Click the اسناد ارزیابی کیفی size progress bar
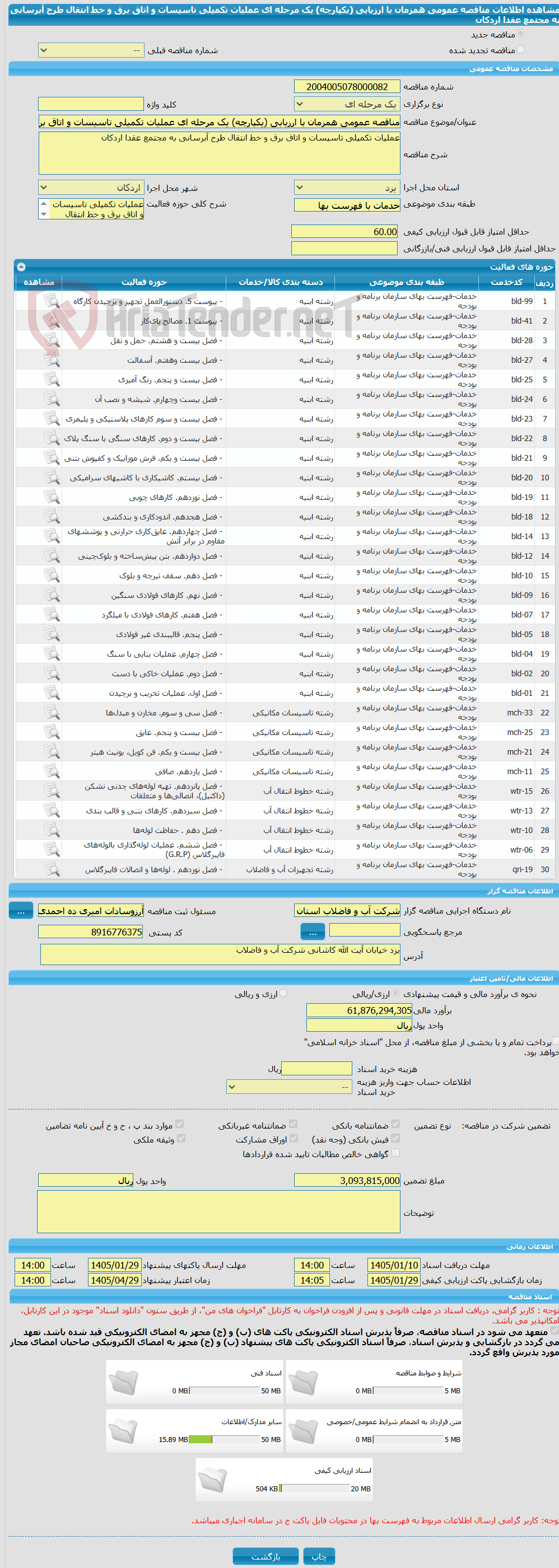The image size is (559, 1568). point(315,1489)
